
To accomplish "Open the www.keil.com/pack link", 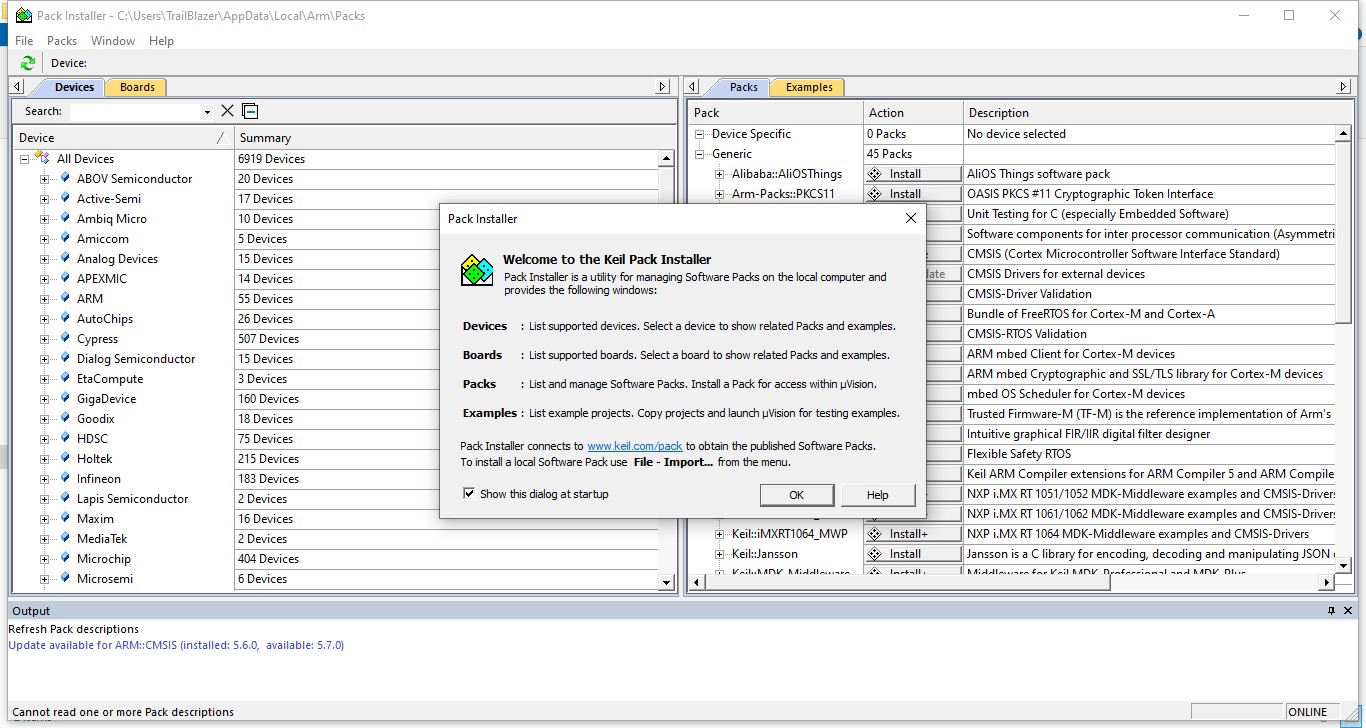I will (634, 446).
